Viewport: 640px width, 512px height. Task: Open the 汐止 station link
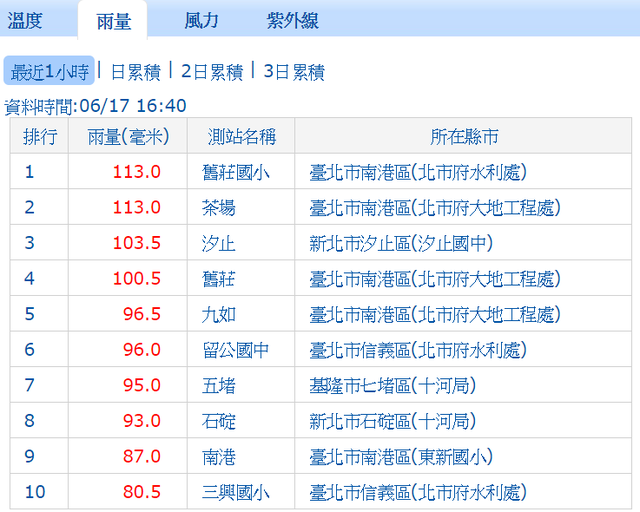219,243
